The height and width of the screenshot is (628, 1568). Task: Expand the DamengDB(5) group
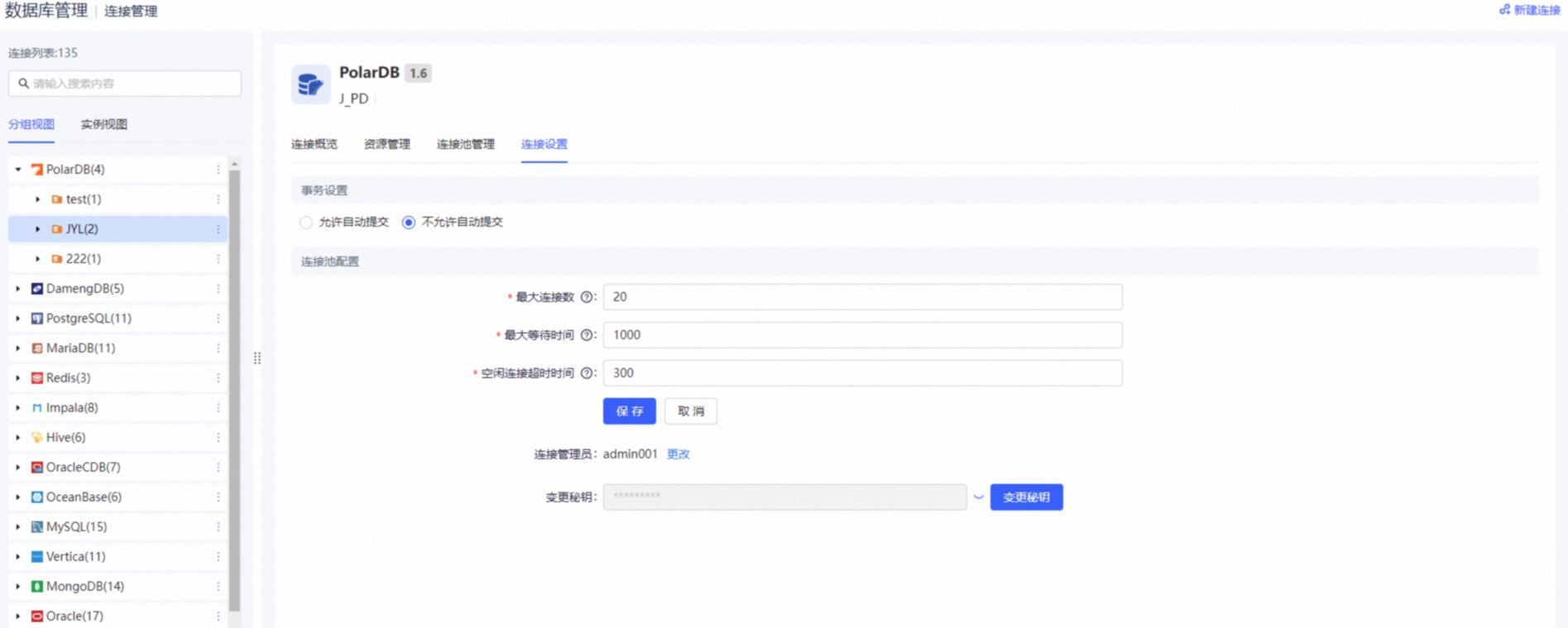(x=18, y=289)
